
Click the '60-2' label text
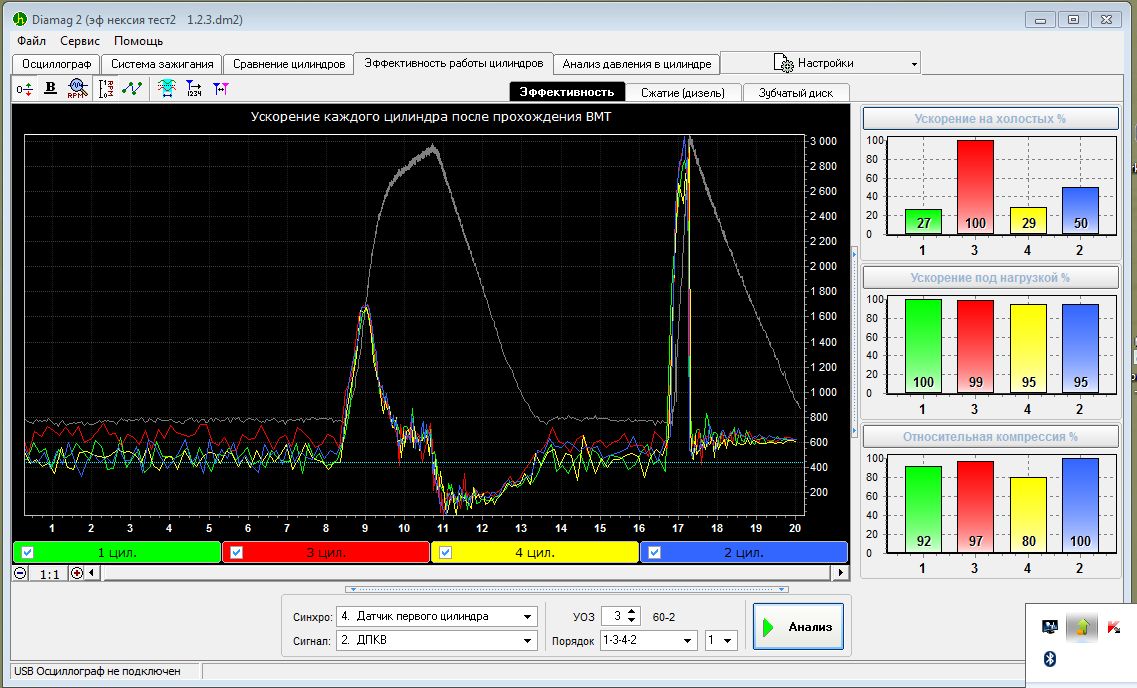tap(663, 617)
